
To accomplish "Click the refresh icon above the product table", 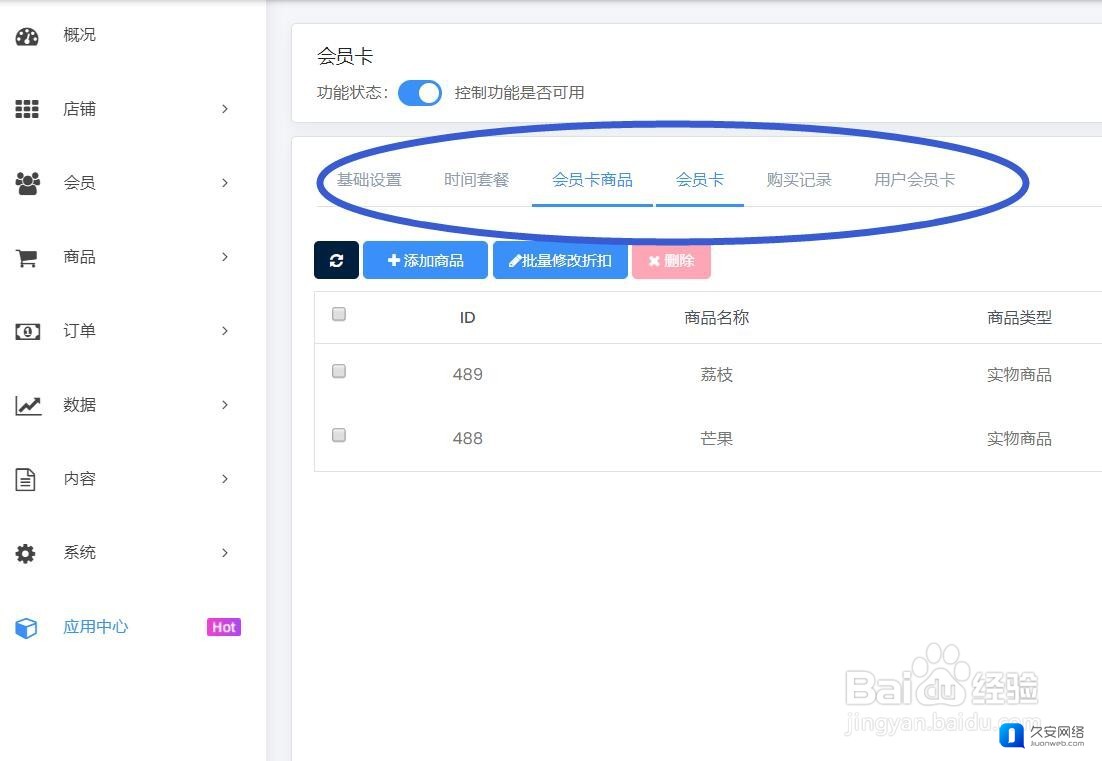I will [336, 260].
